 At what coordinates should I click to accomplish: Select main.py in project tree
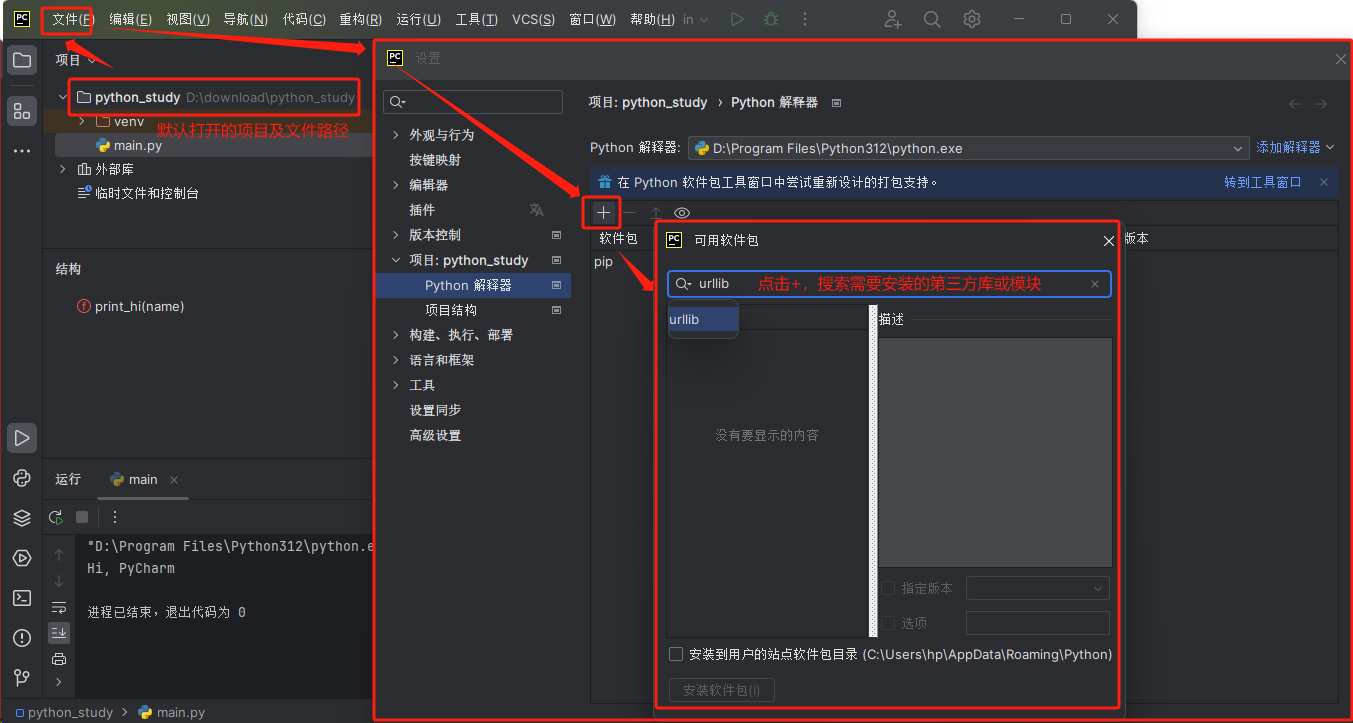[137, 145]
